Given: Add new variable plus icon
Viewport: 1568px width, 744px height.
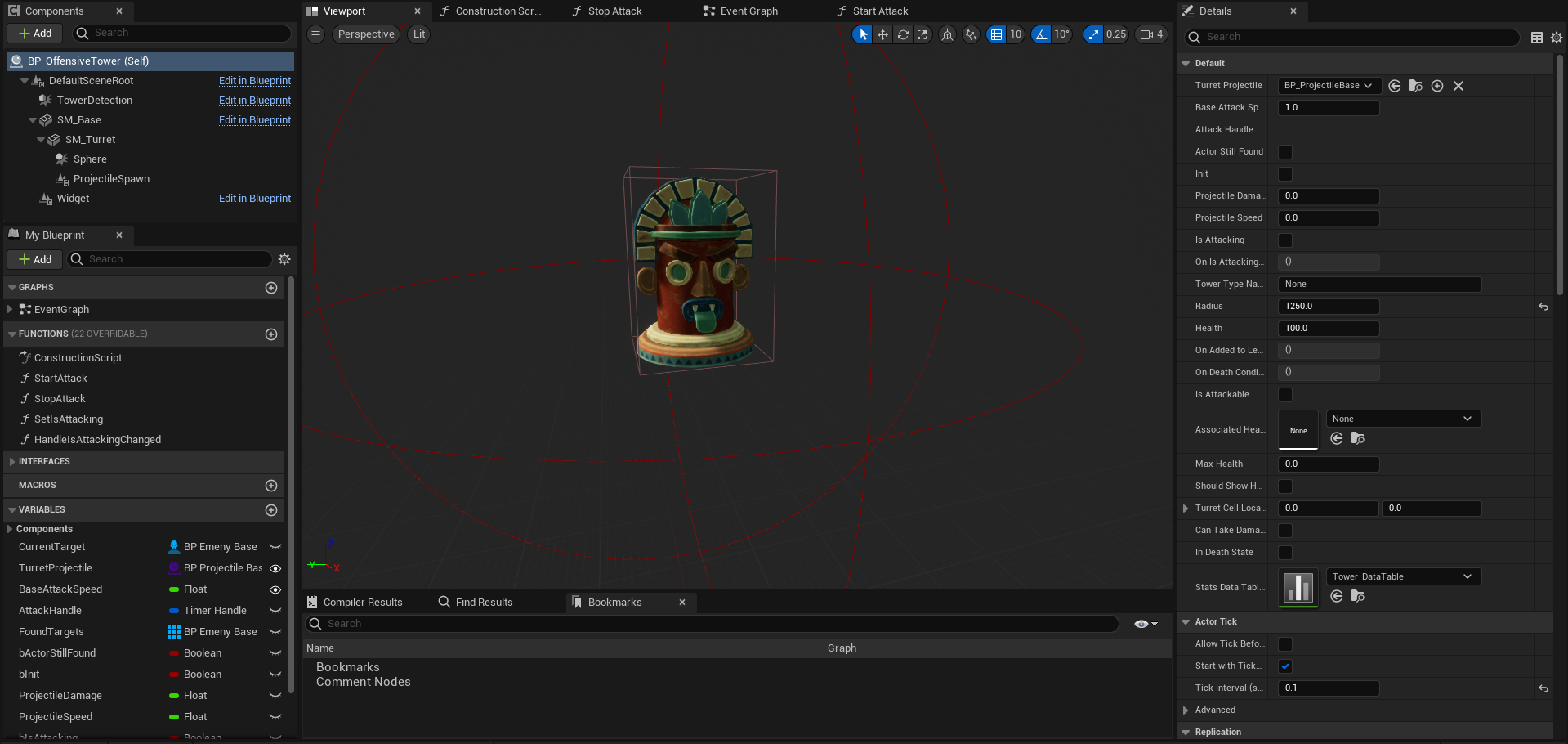Looking at the screenshot, I should (271, 510).
